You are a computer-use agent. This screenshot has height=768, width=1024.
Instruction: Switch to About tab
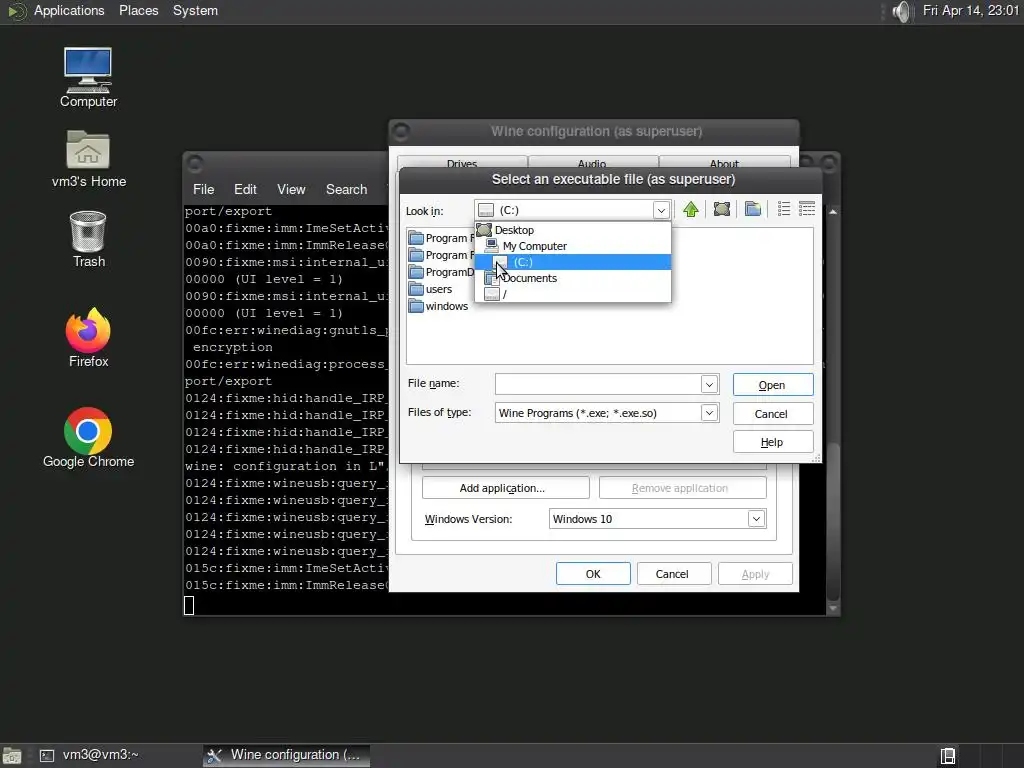pos(724,163)
